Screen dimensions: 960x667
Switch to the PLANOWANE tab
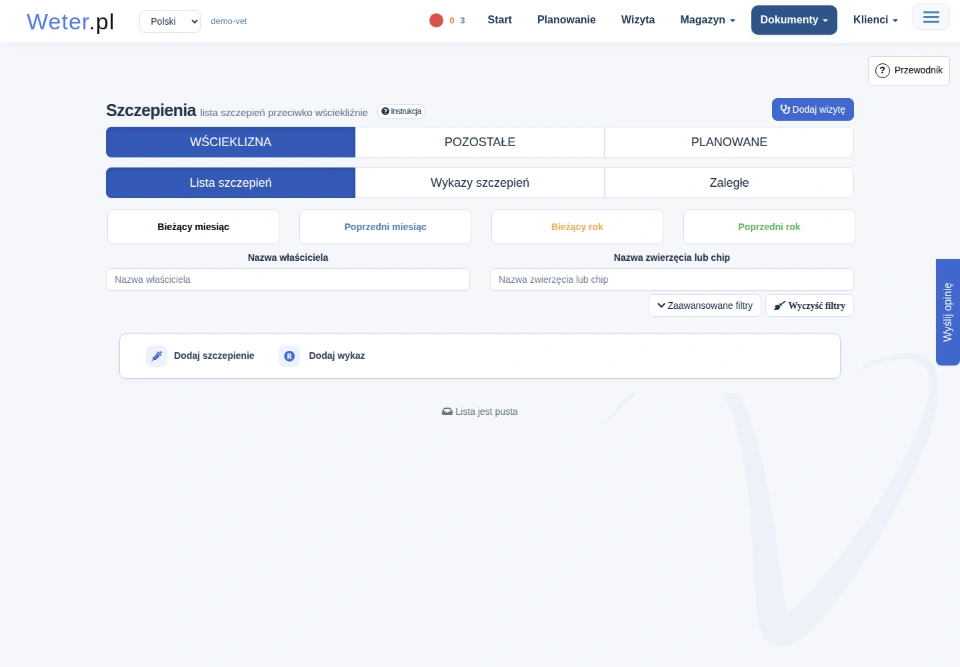pos(729,142)
